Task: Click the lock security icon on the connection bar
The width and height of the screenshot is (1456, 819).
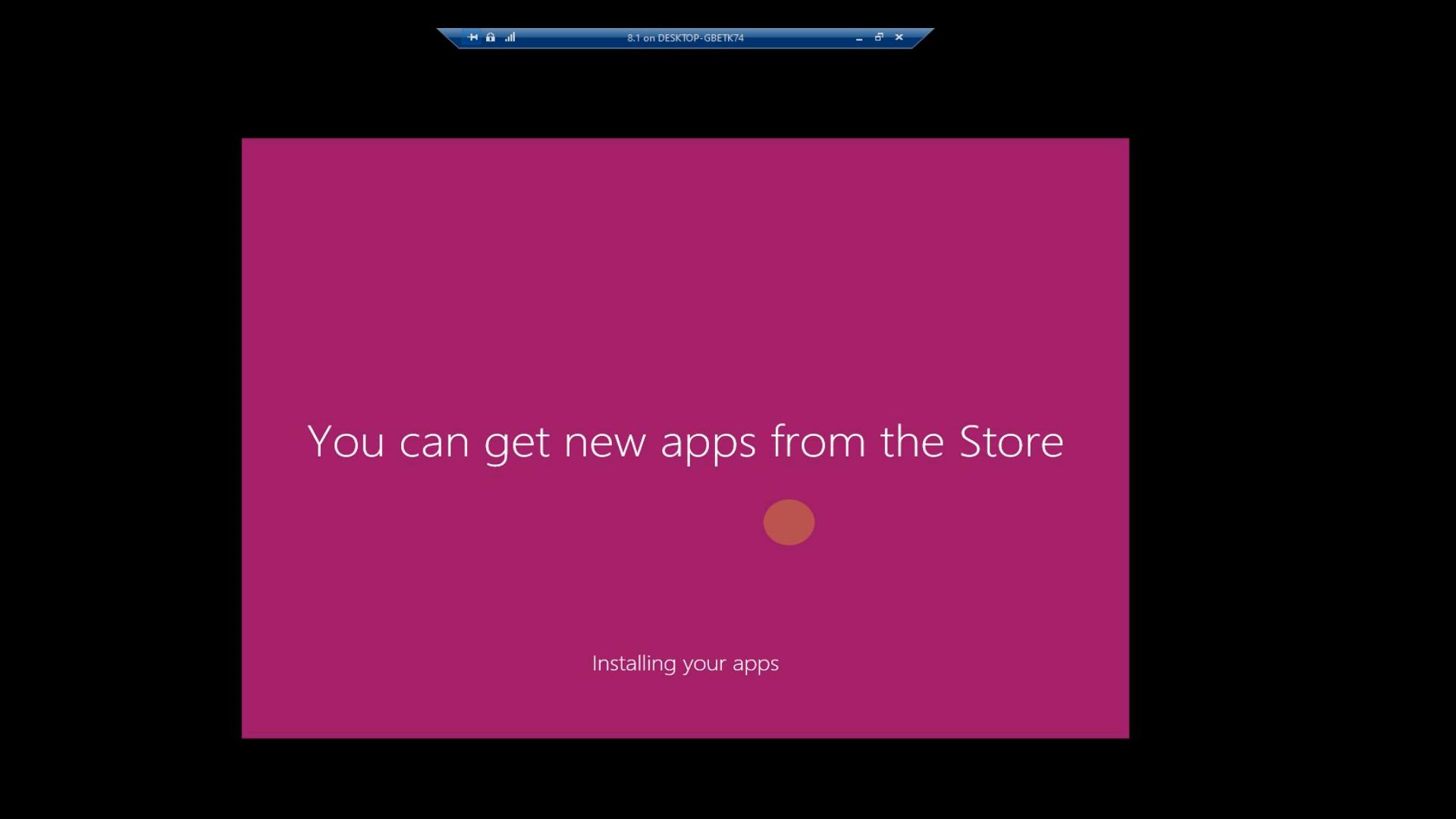Action: (491, 37)
